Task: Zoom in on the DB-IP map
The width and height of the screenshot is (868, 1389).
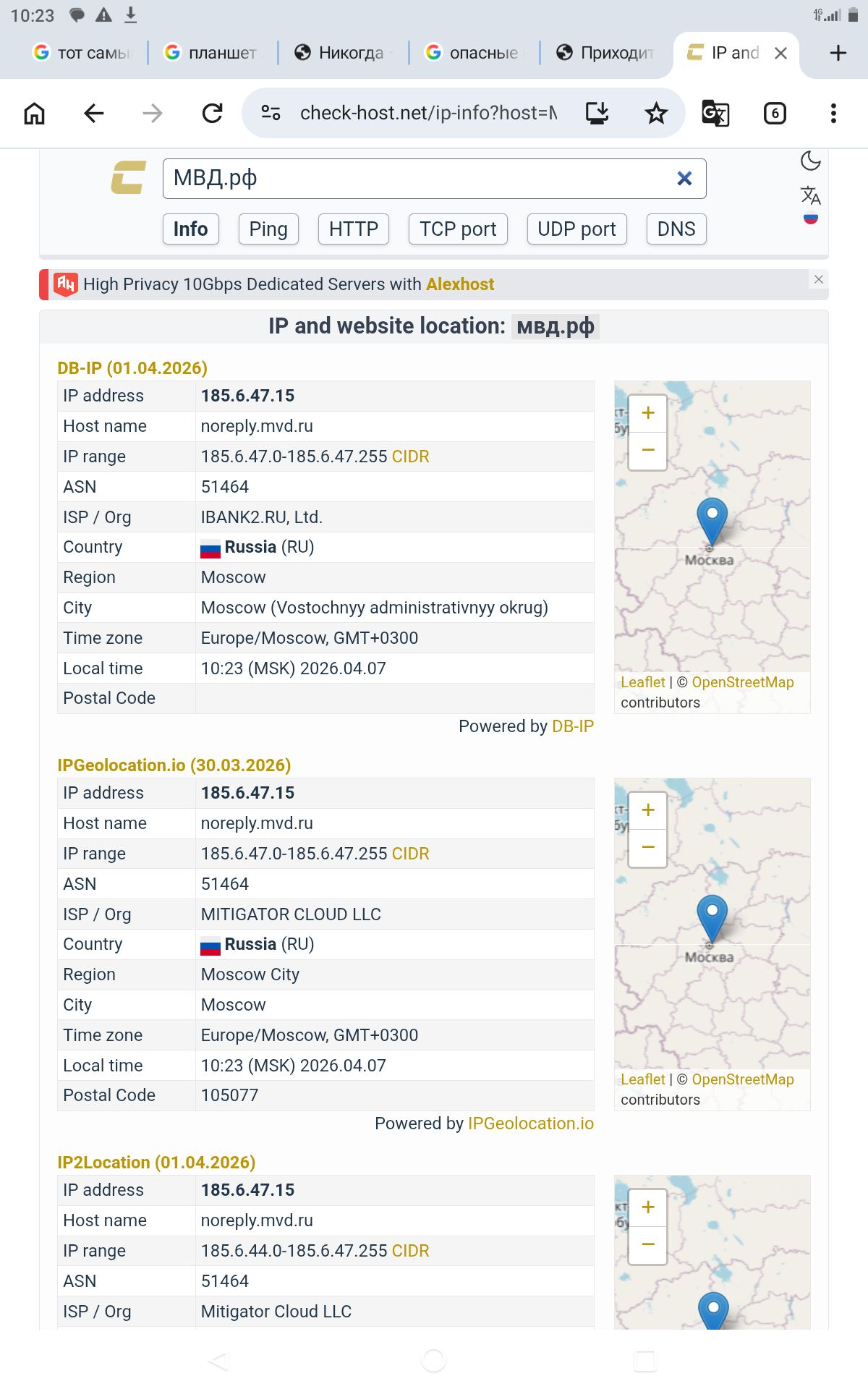Action: tap(648, 413)
